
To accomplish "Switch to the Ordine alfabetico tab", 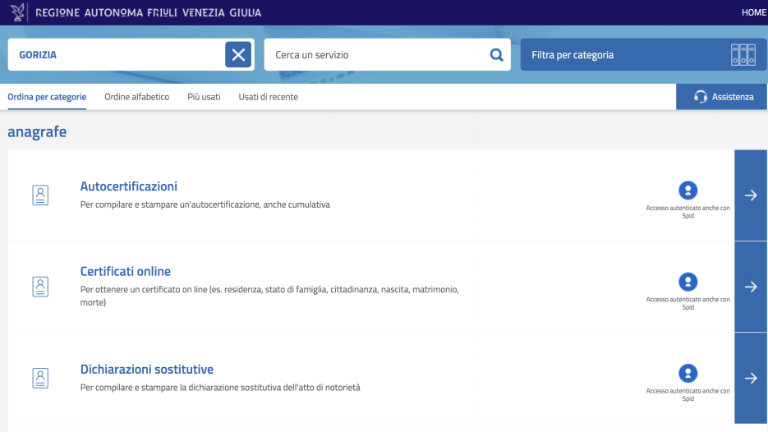I will (137, 97).
